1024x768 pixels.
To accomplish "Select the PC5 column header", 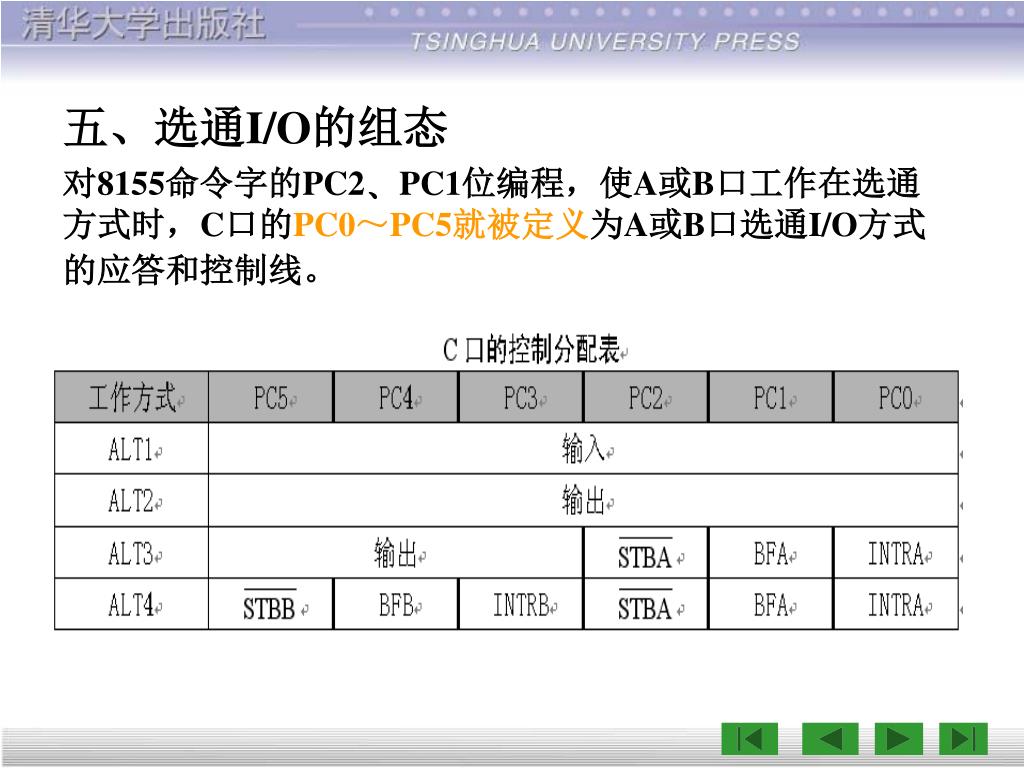I will (271, 397).
